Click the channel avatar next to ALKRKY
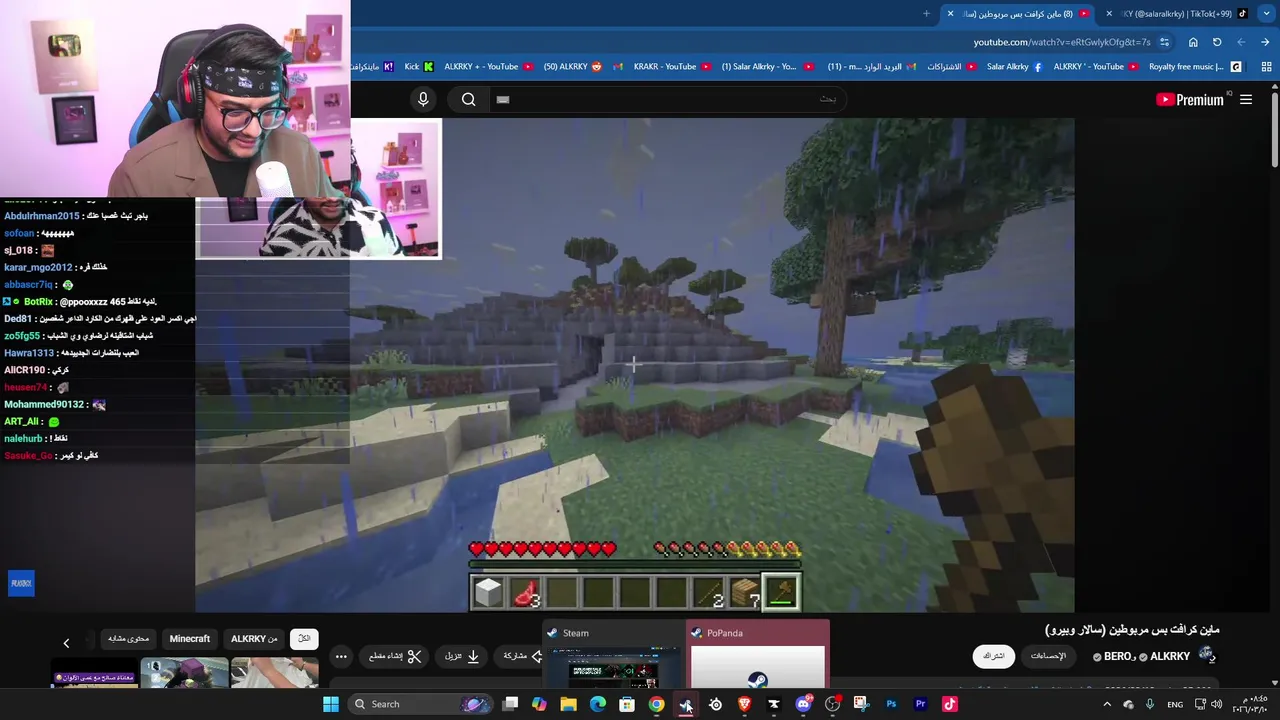The width and height of the screenshot is (1280, 720). pos(1208,656)
